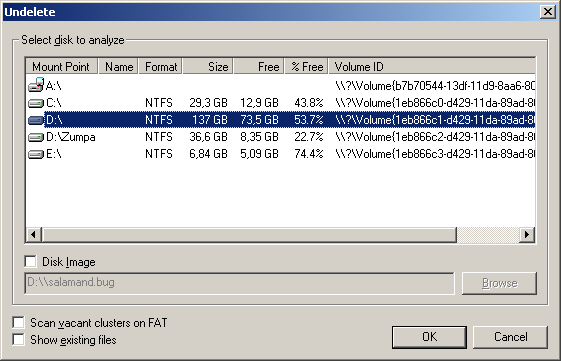Click the drive icon beside E:\

36,155
